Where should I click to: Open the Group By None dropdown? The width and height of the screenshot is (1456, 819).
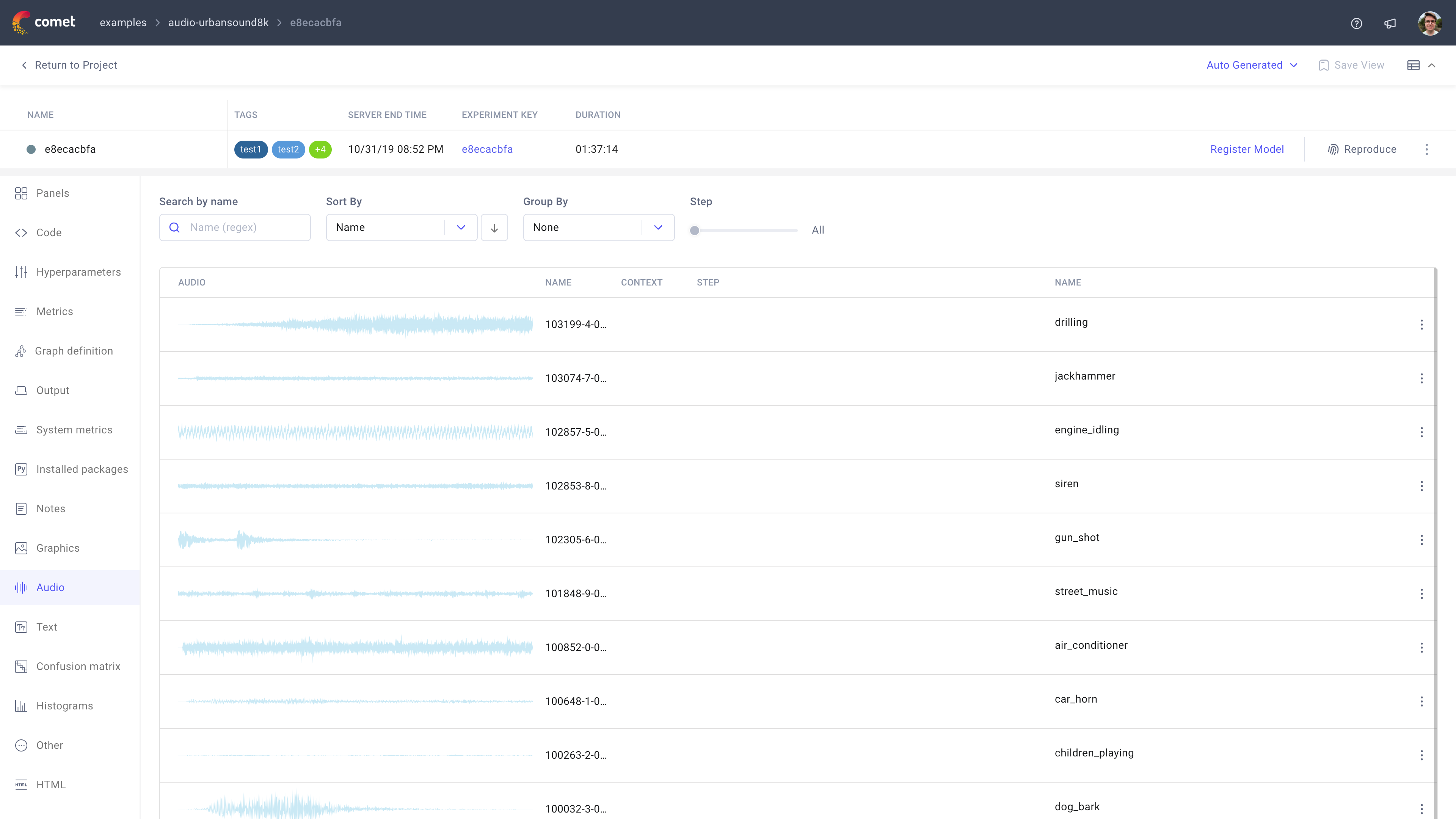[598, 227]
